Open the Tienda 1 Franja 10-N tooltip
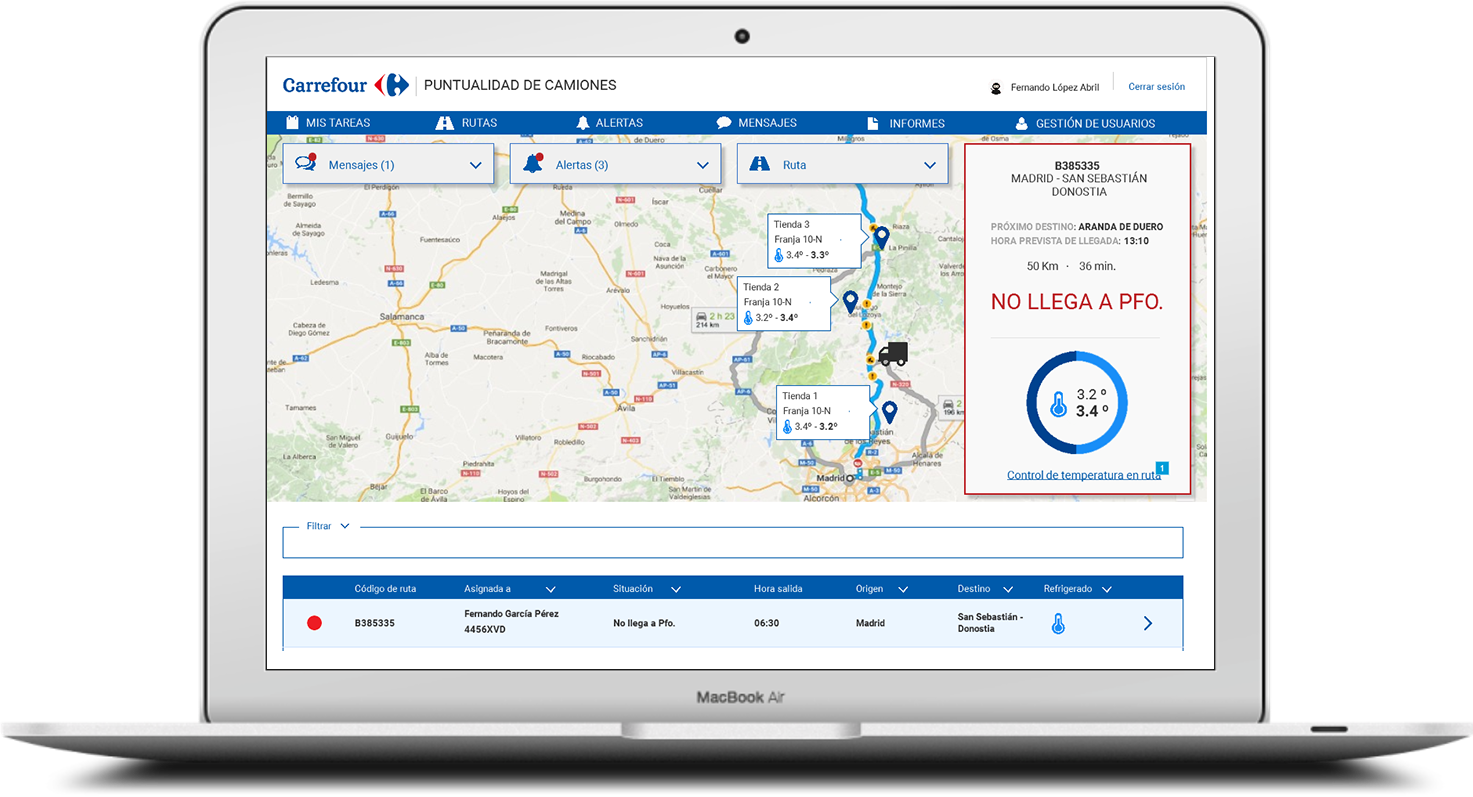Viewport: 1473px width, 797px height. [x=823, y=412]
